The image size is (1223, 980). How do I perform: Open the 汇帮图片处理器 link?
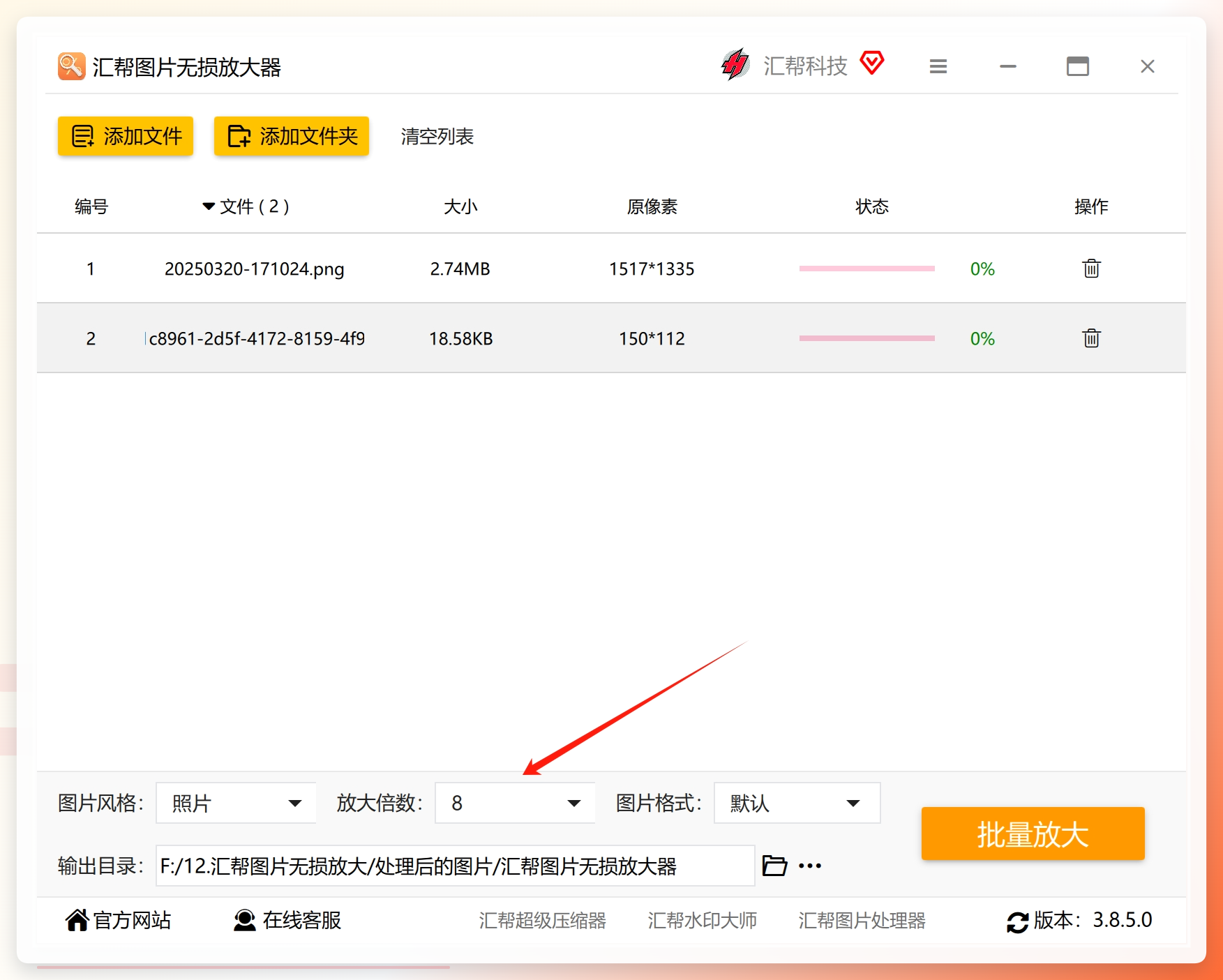pos(862,920)
